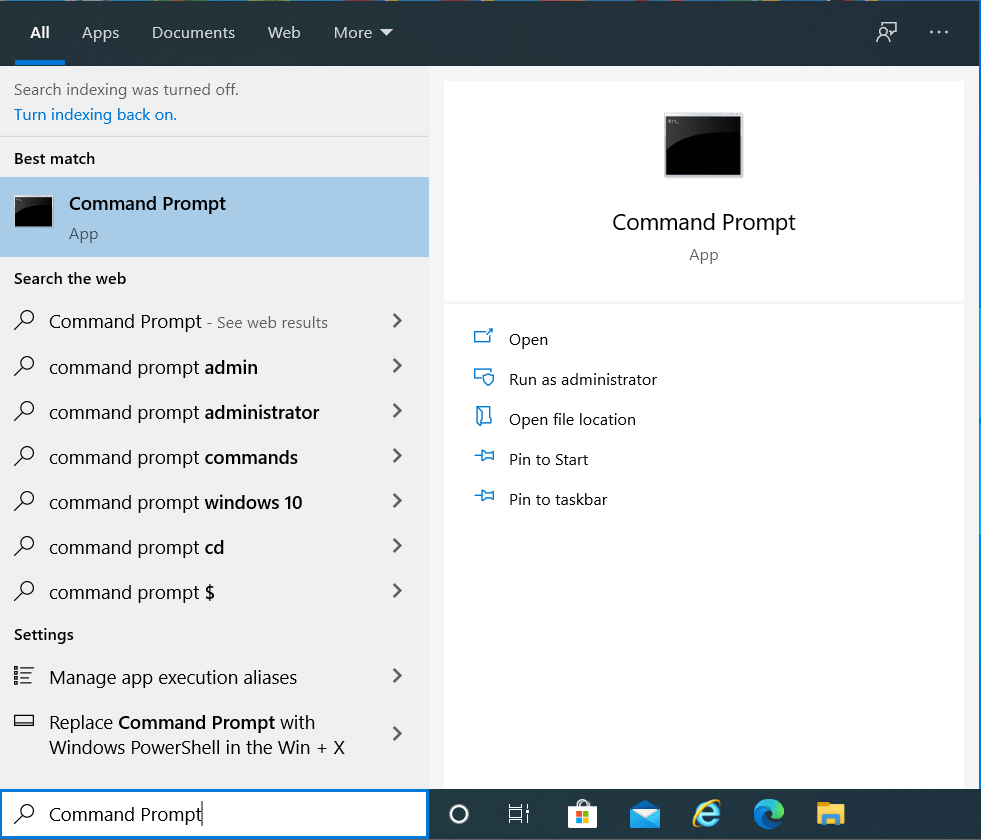981x840 pixels.
Task: Open Task View on the taskbar
Action: click(x=519, y=814)
